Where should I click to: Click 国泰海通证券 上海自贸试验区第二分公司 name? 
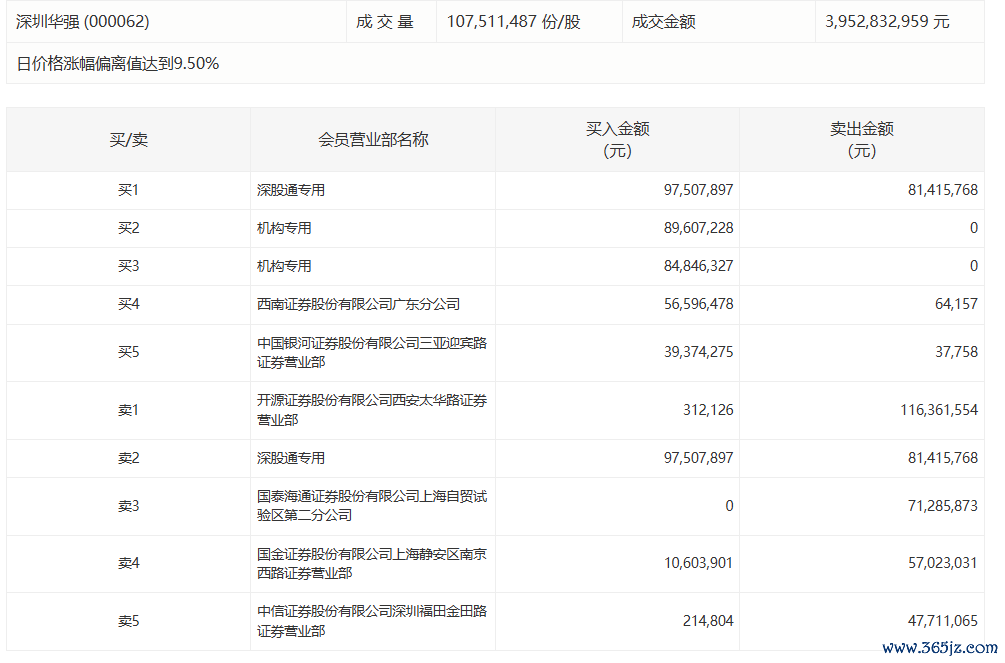[x=372, y=506]
